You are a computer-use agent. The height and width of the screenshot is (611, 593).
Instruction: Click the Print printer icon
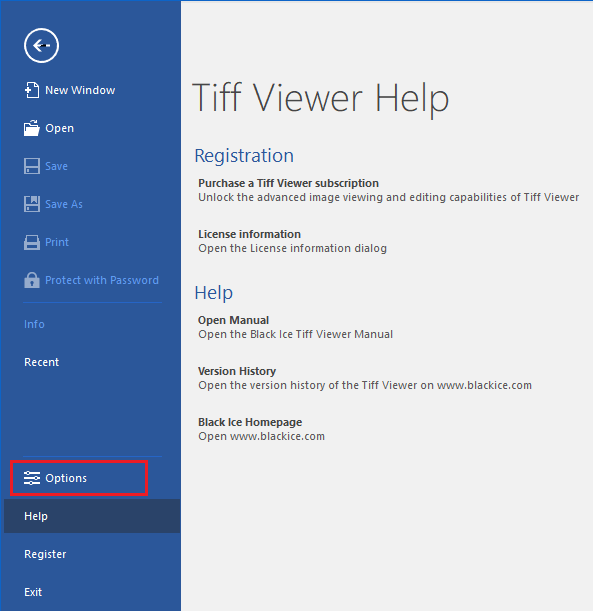coord(32,242)
